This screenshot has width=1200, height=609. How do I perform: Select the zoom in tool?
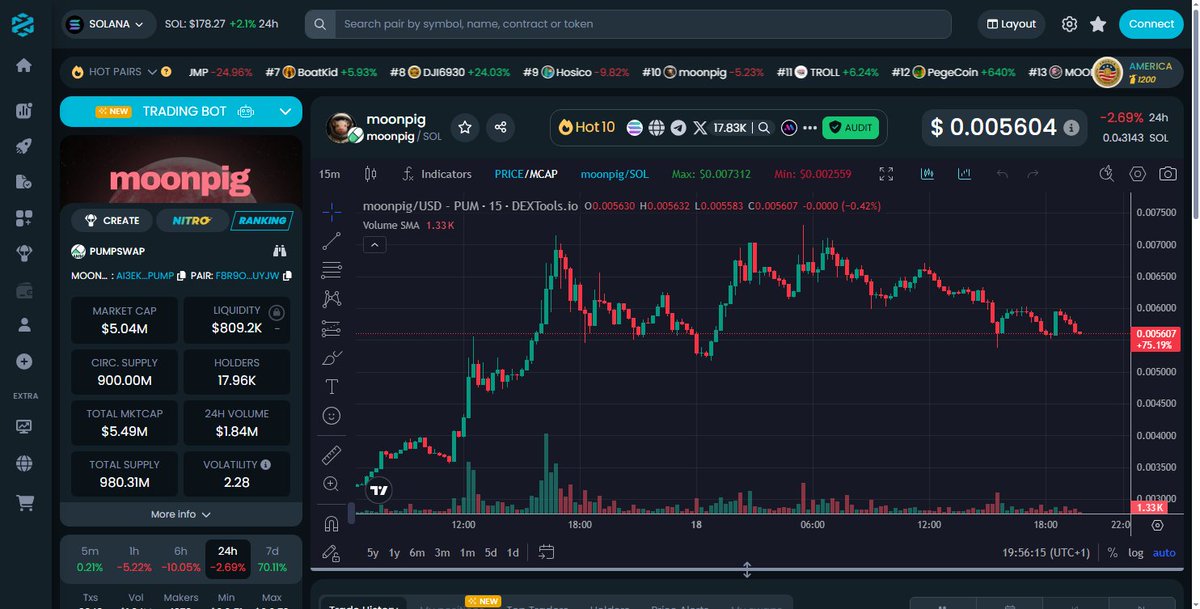click(x=332, y=484)
